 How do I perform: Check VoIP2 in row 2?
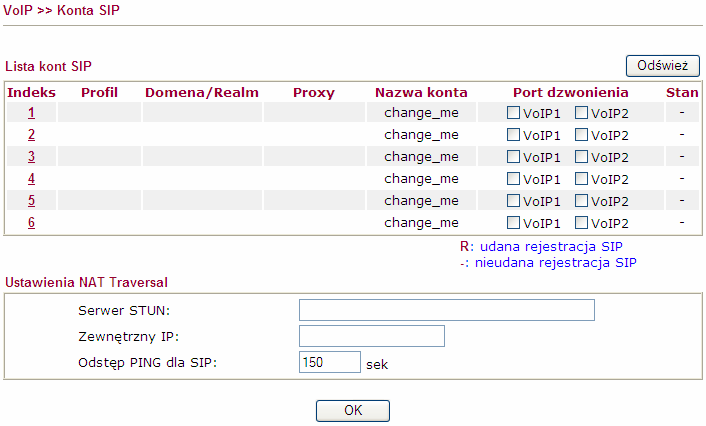[581, 135]
